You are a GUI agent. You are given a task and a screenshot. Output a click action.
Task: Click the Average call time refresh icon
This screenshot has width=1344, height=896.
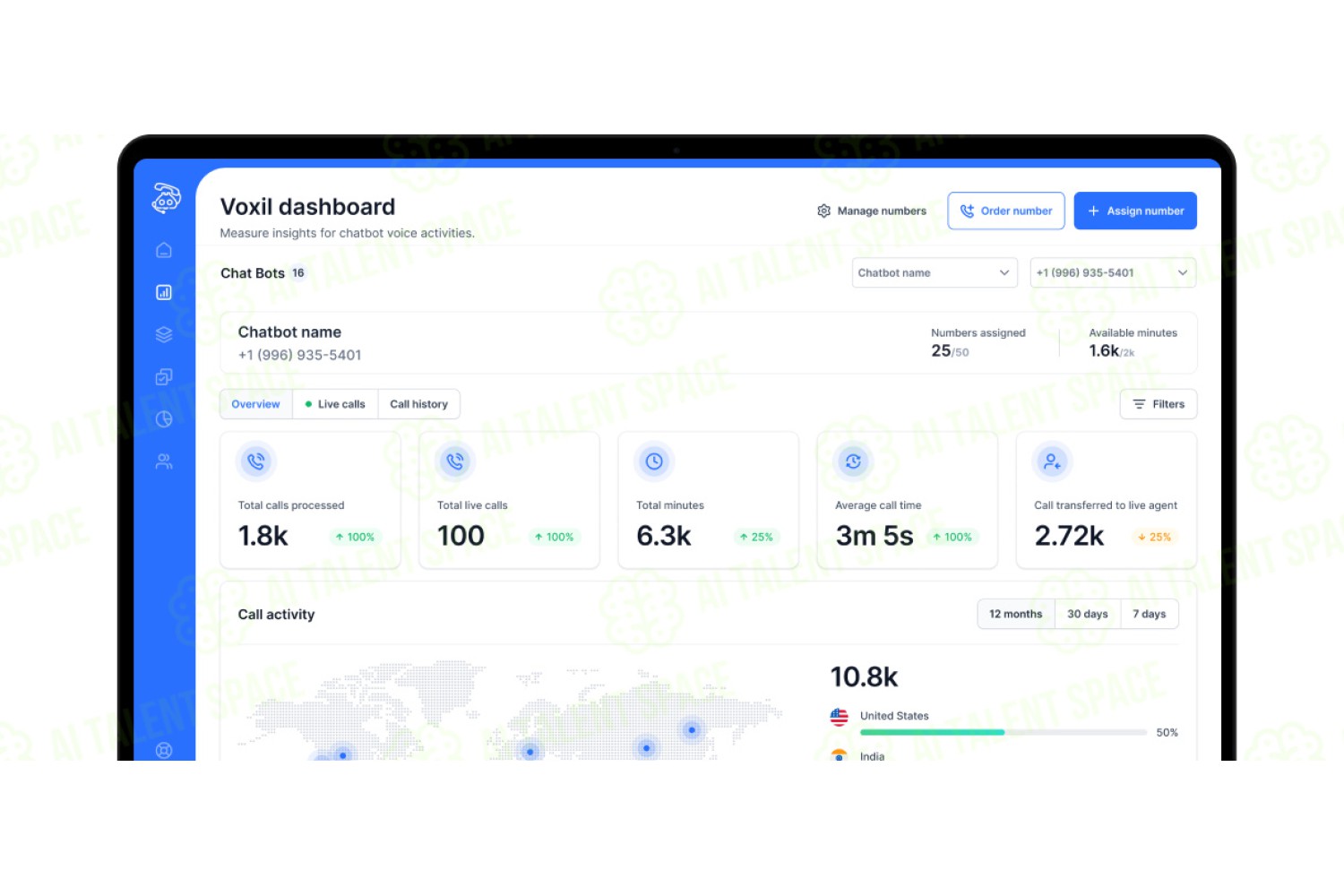pyautogui.click(x=853, y=461)
